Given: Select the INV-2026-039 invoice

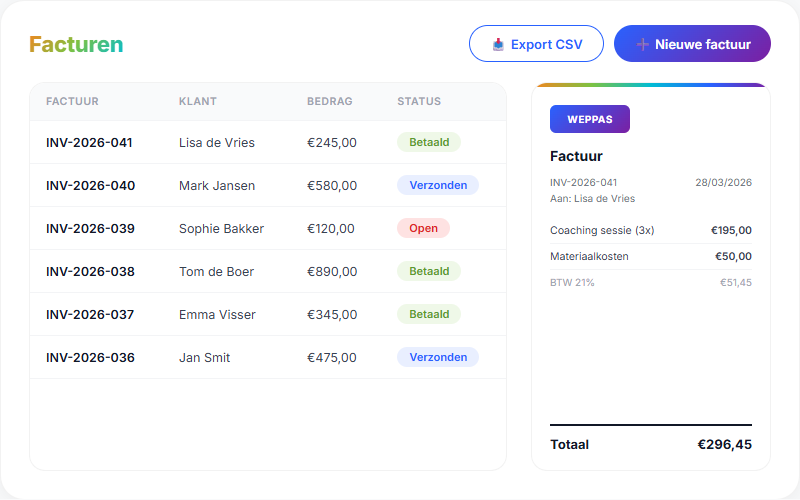Looking at the screenshot, I should coord(90,229).
